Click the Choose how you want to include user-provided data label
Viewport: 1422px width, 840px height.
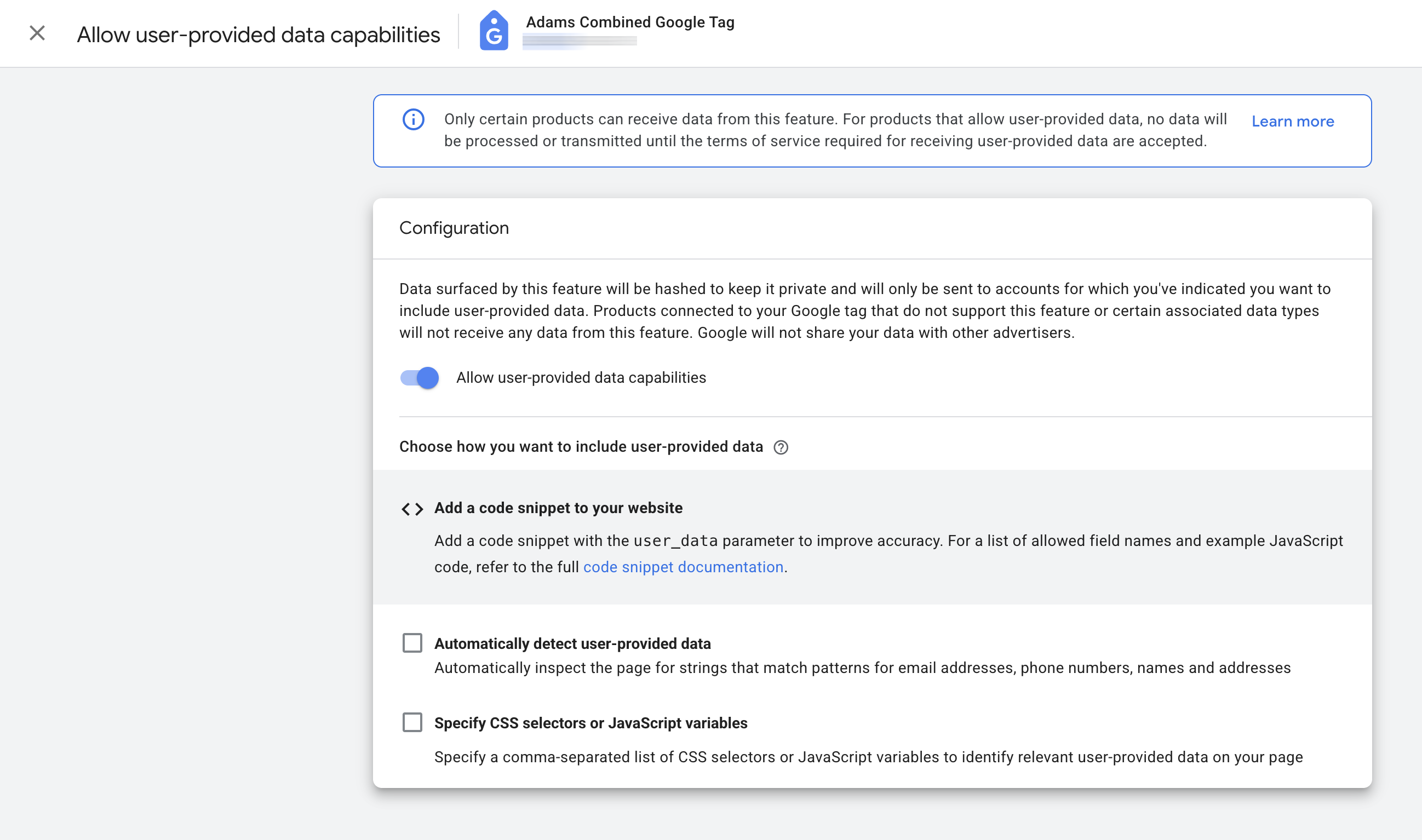(x=581, y=447)
